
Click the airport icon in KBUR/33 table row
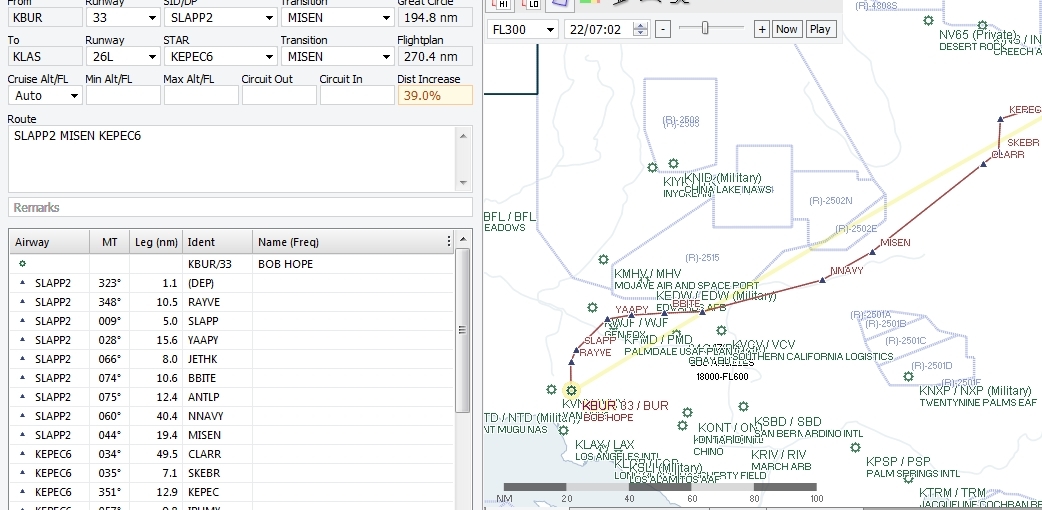(23, 264)
